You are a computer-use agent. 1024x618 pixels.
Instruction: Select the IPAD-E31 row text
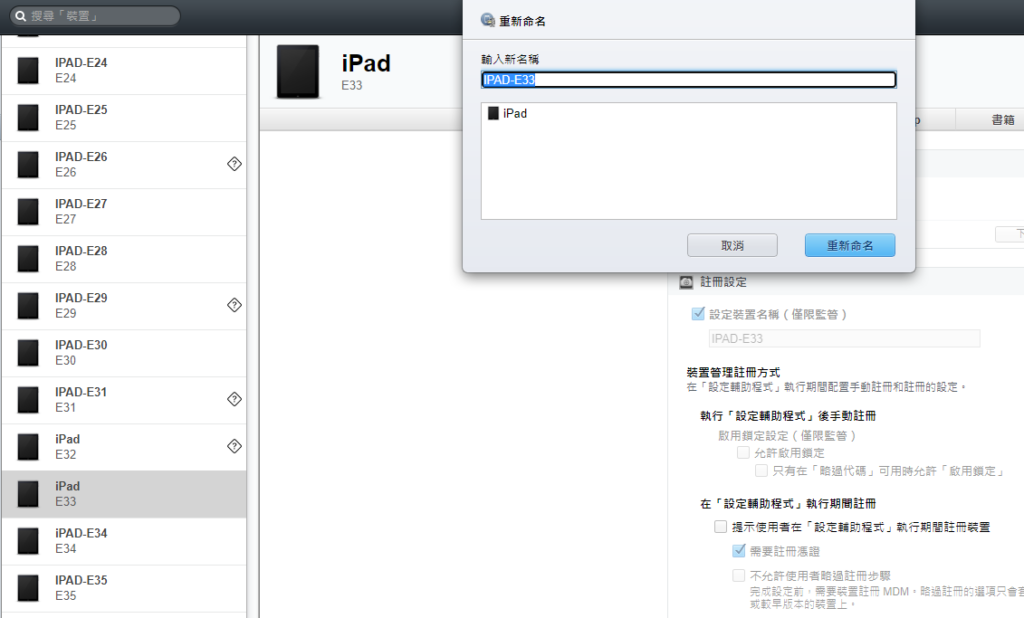81,392
